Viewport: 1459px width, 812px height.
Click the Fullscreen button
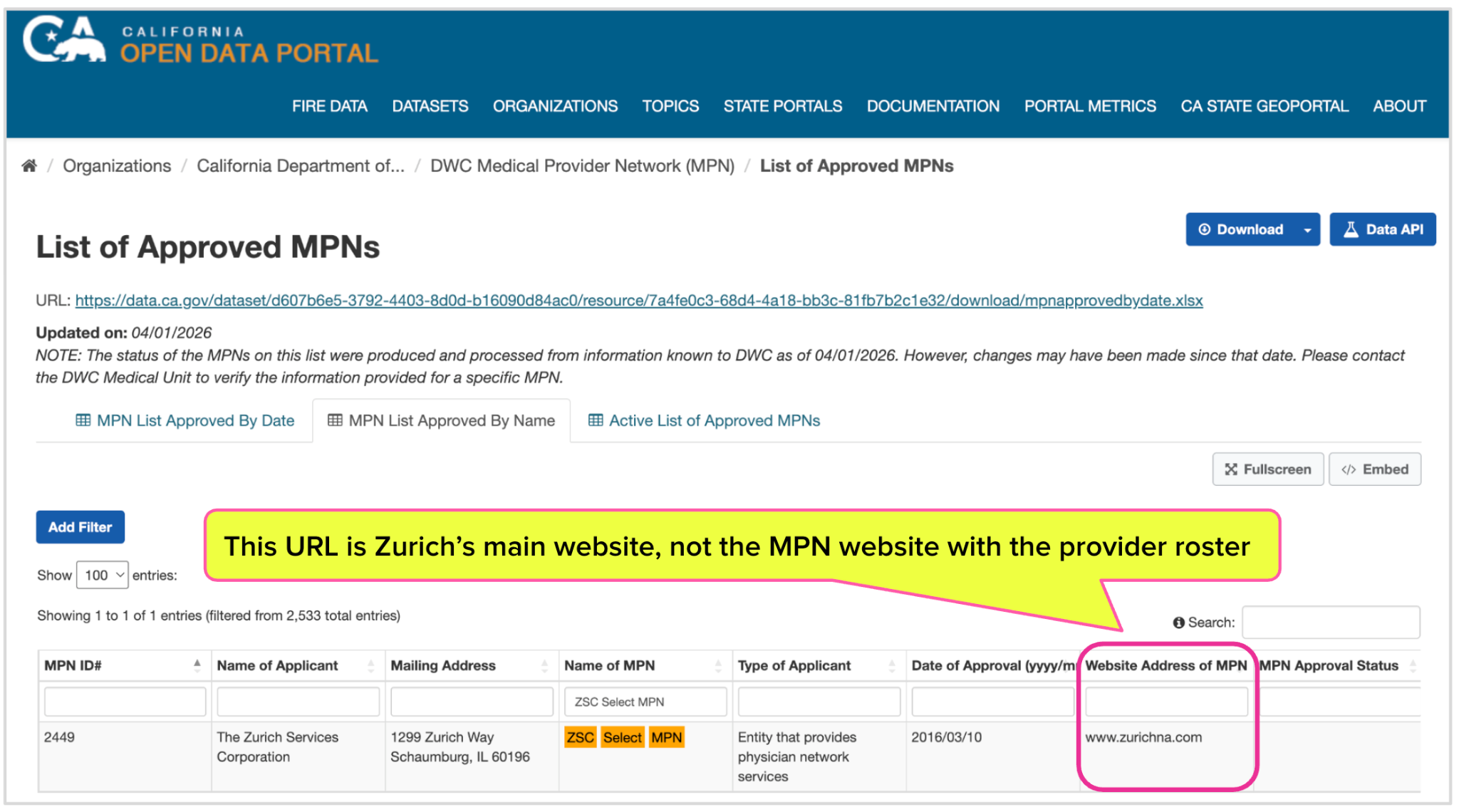point(1267,469)
